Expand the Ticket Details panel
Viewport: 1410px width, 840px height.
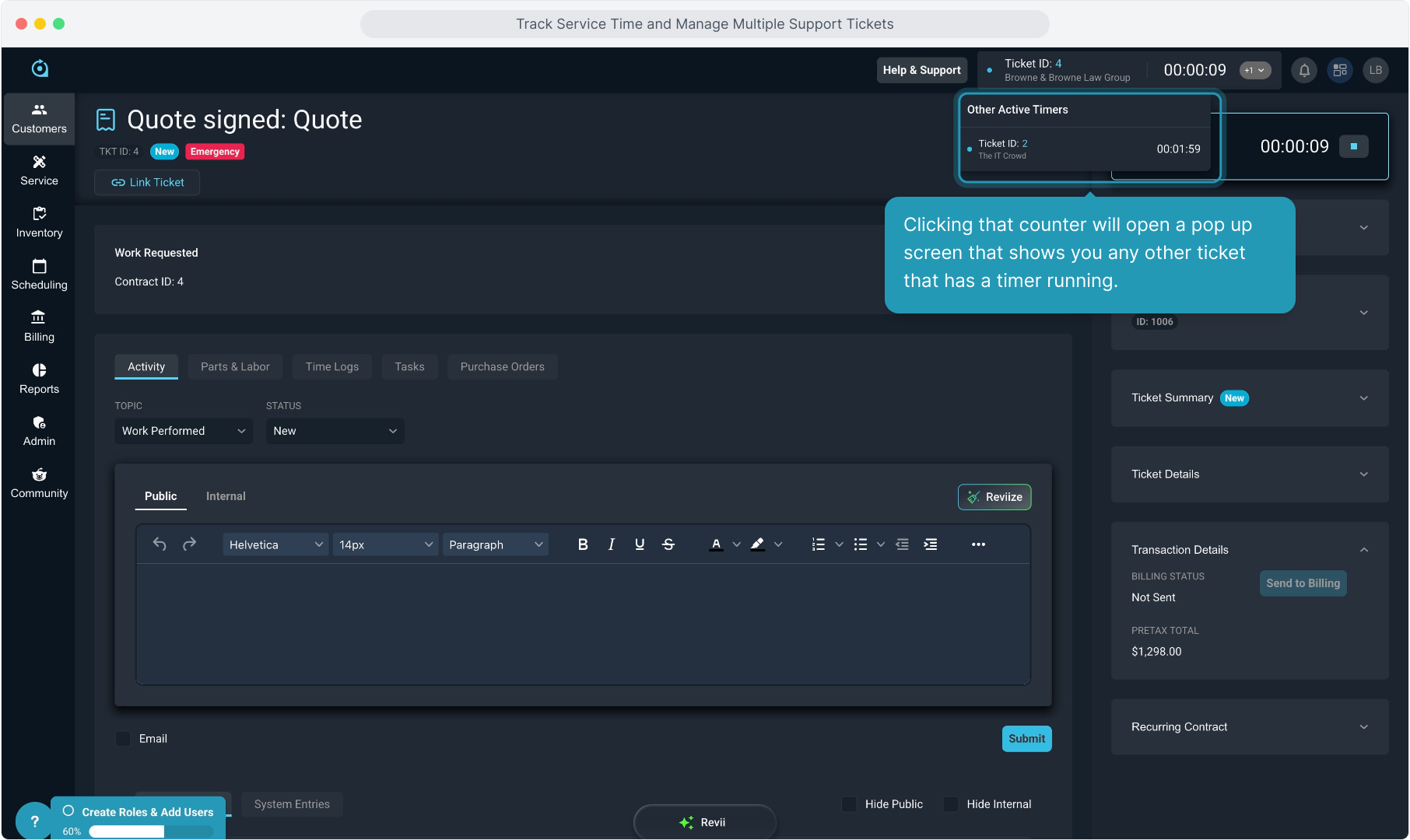tap(1249, 474)
